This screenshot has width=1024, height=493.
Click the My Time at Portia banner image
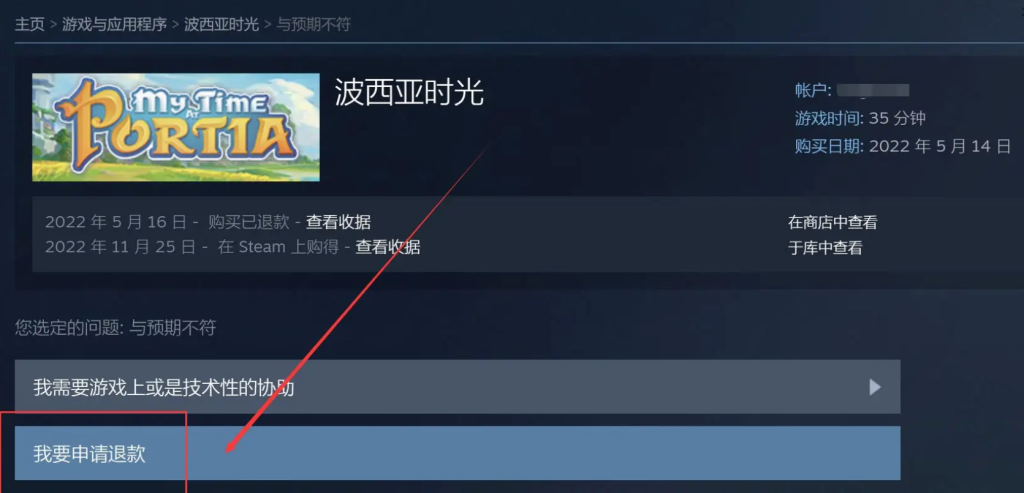(176, 127)
